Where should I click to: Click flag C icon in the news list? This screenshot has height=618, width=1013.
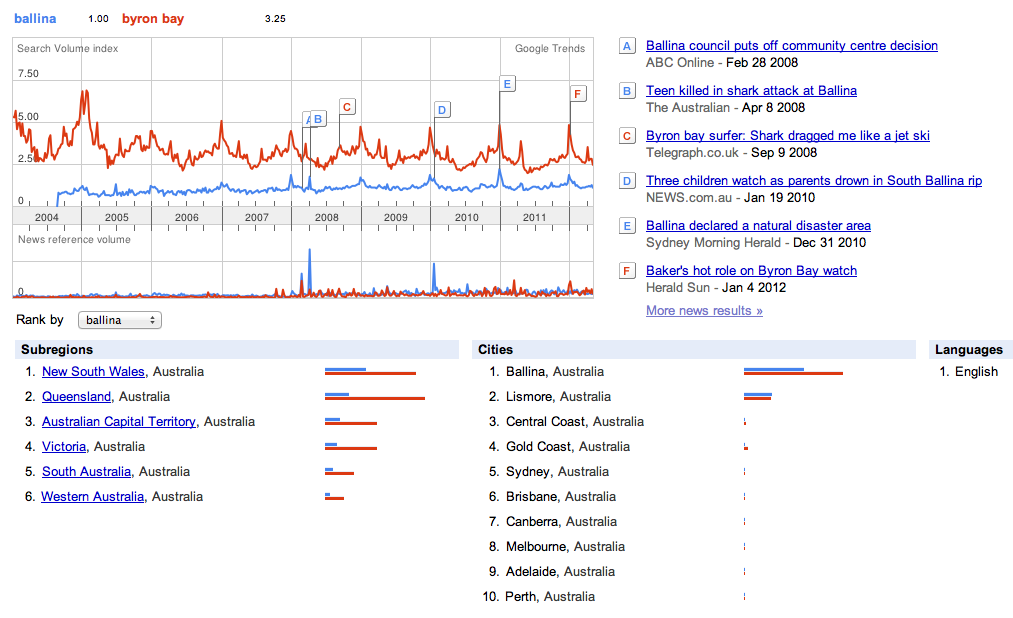click(x=627, y=136)
